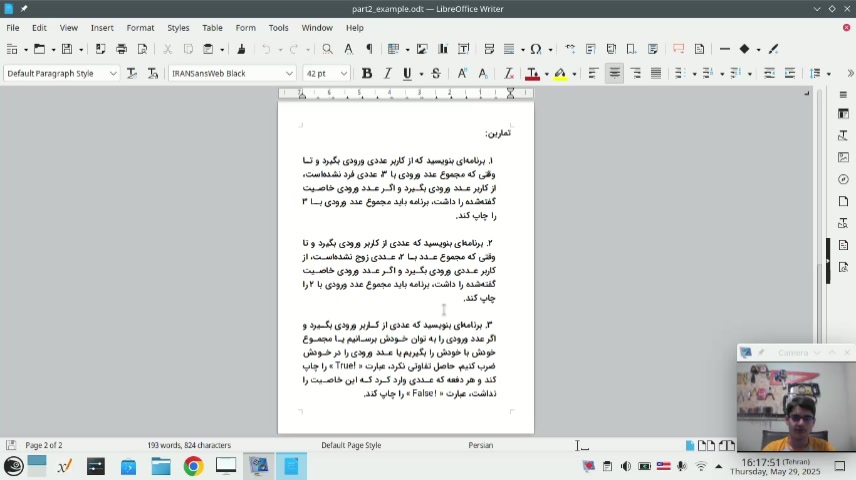856x480 pixels.
Task: Select single-page view in status bar
Action: (690, 446)
